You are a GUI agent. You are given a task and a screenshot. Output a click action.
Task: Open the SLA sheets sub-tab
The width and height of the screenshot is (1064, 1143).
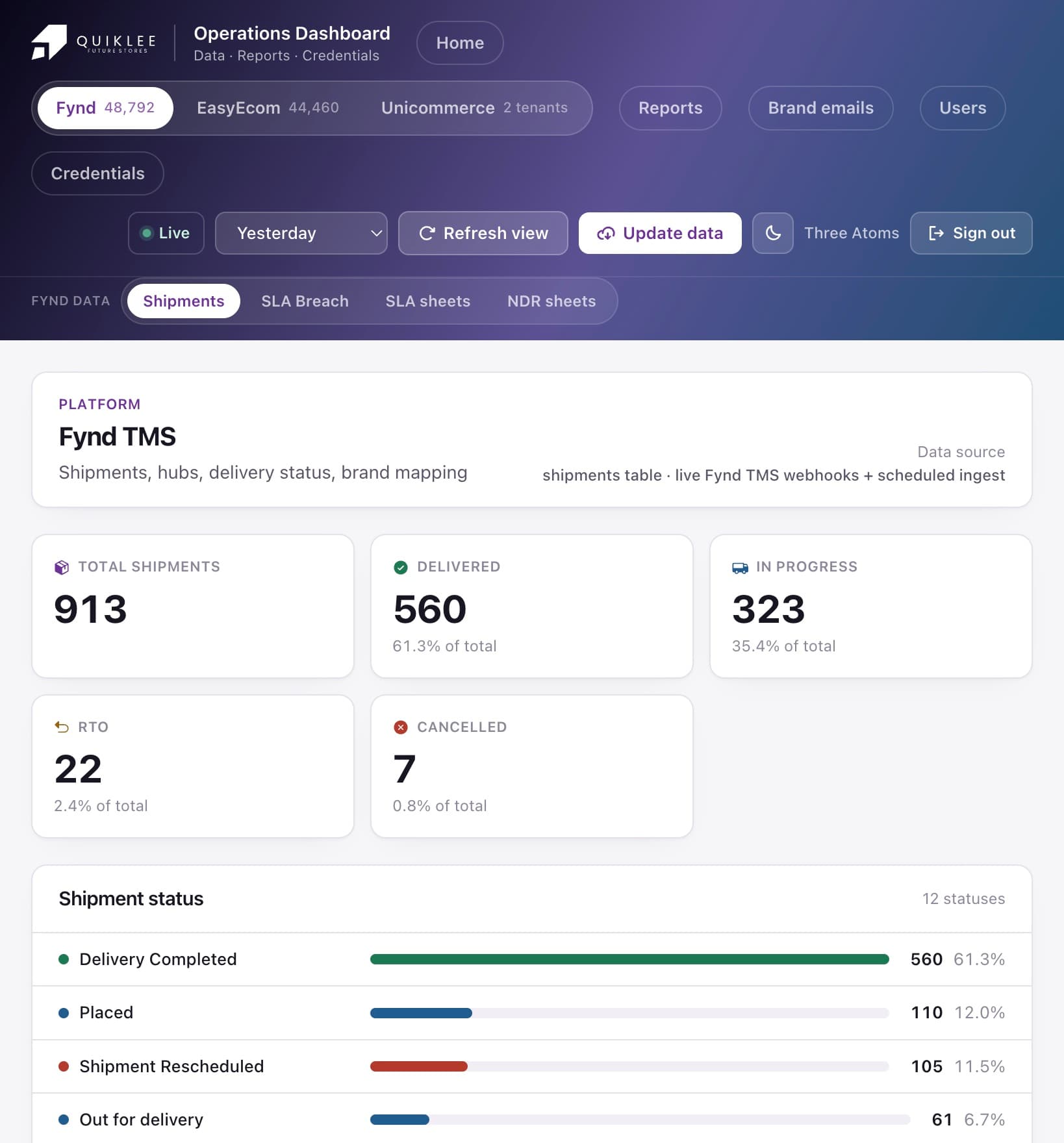click(x=428, y=301)
